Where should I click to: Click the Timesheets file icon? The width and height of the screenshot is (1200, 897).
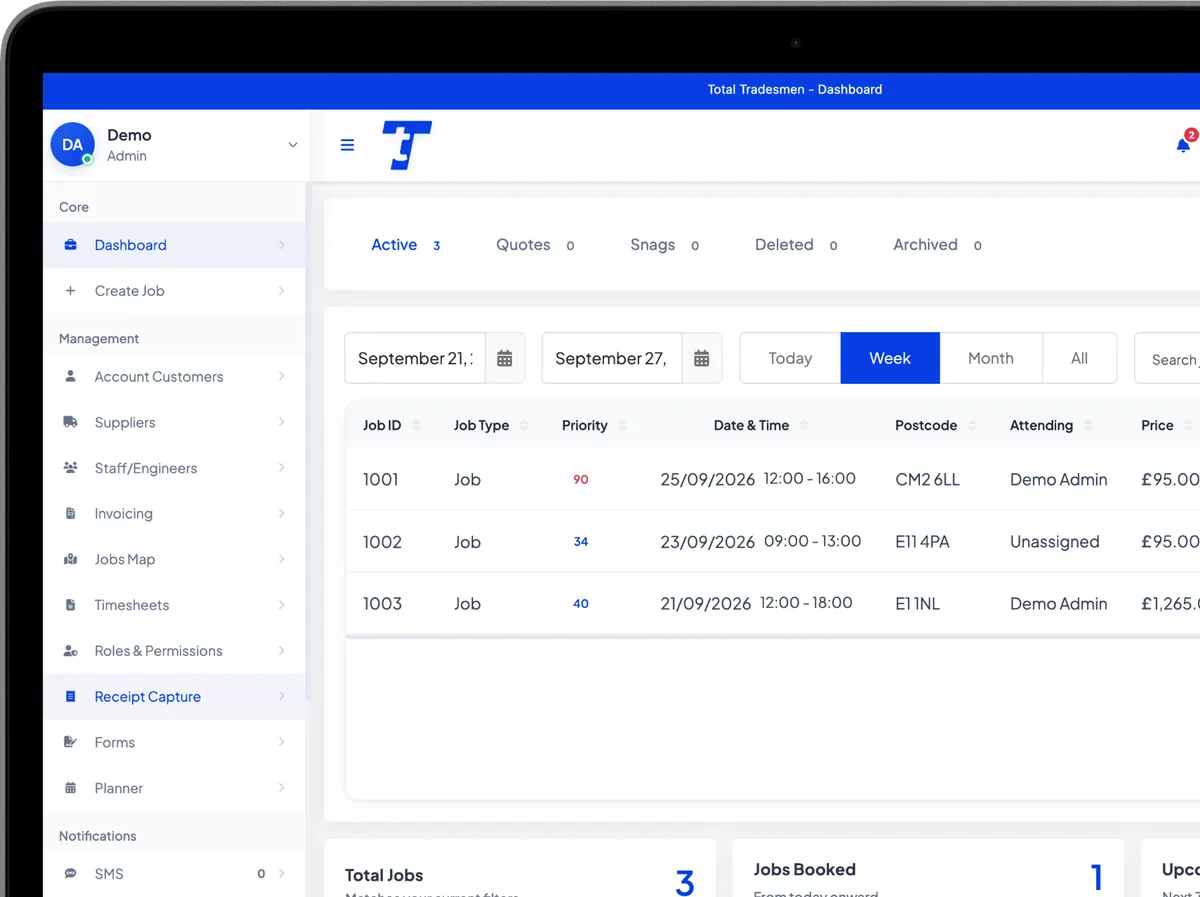[x=70, y=605]
